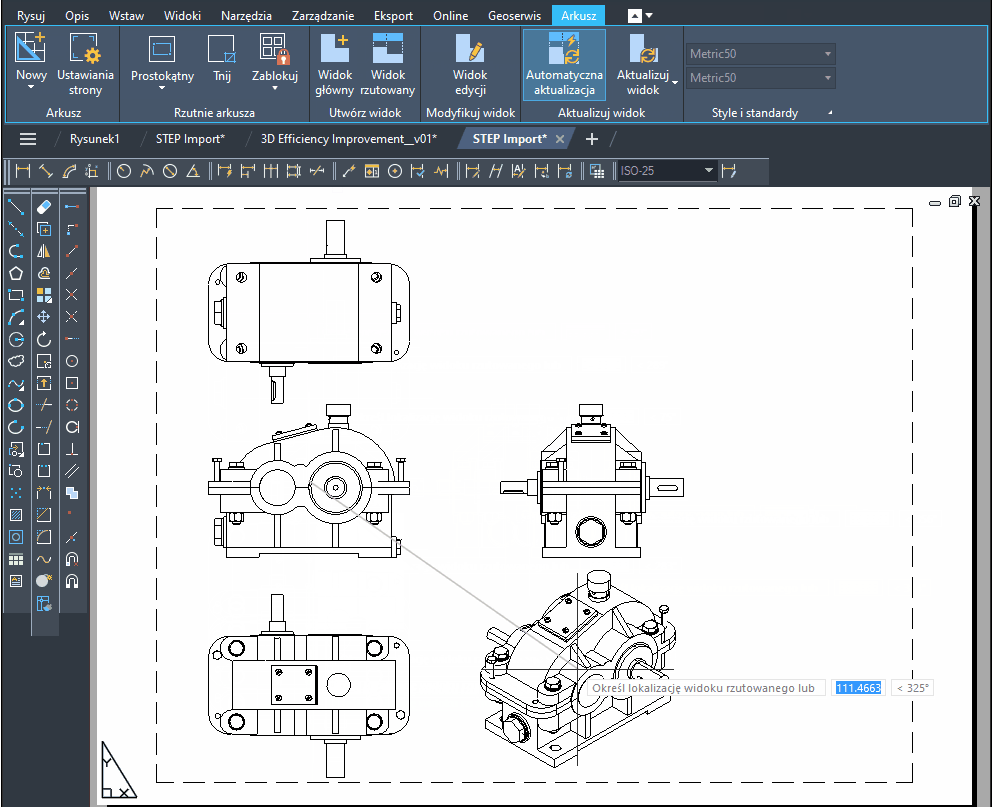
Task: Open the ISO-25 dimension style dropdown
Action: coord(709,170)
